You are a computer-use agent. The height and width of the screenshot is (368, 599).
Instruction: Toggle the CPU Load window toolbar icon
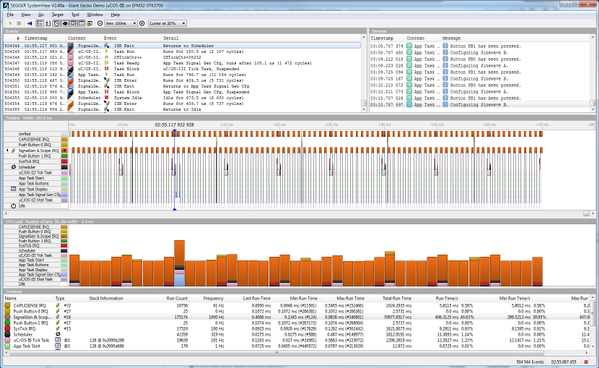pyautogui.click(x=73, y=23)
